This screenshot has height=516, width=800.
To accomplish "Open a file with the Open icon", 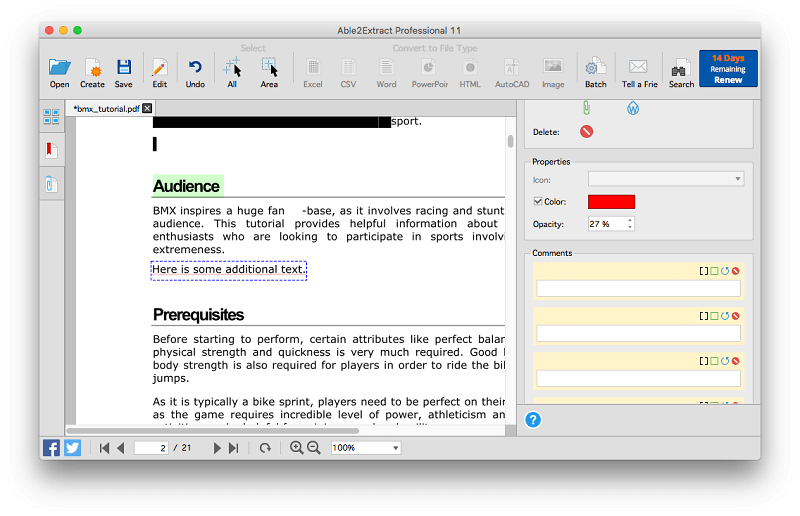I will pos(59,72).
